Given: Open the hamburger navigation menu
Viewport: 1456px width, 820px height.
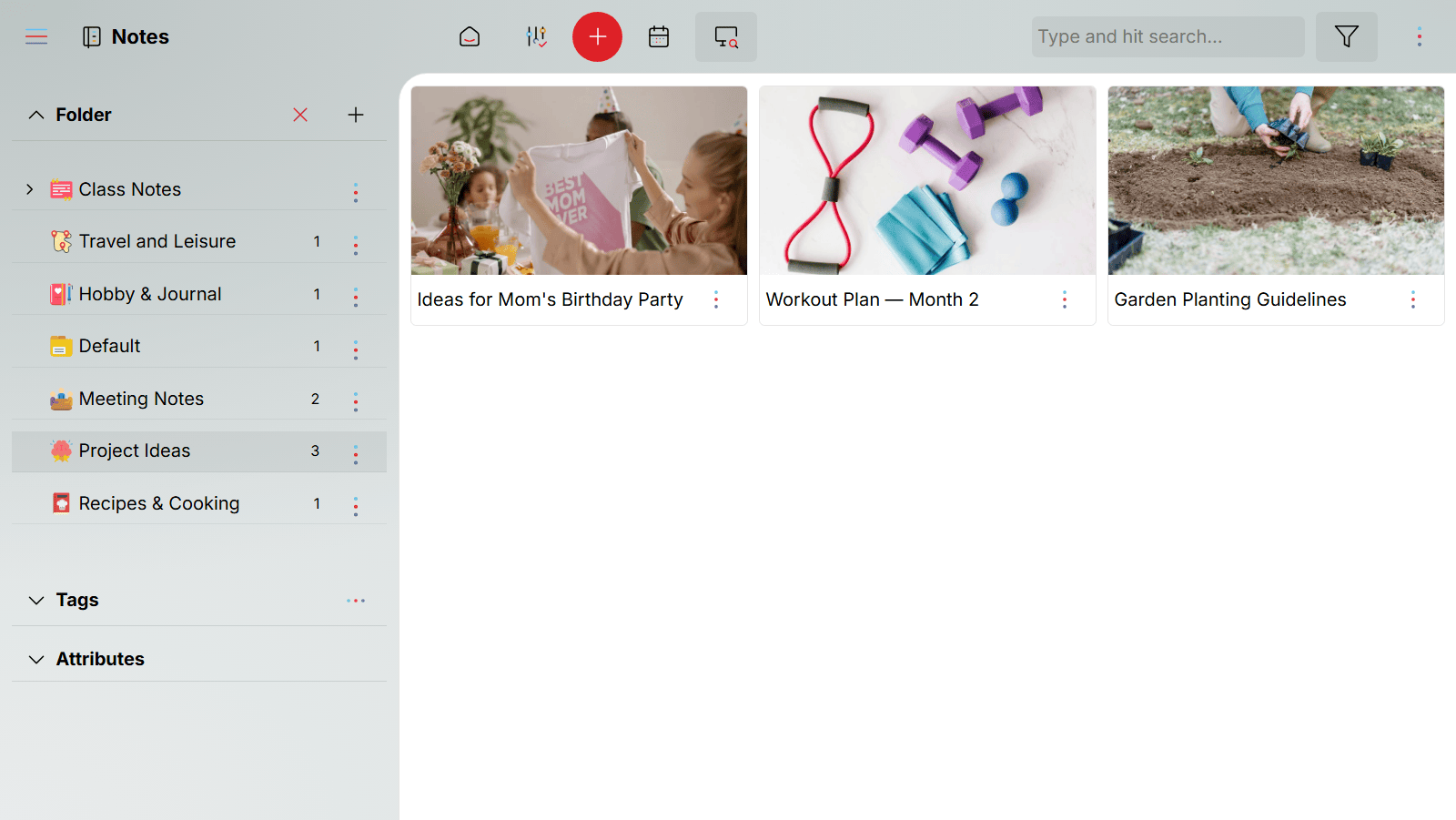Looking at the screenshot, I should coord(36,36).
